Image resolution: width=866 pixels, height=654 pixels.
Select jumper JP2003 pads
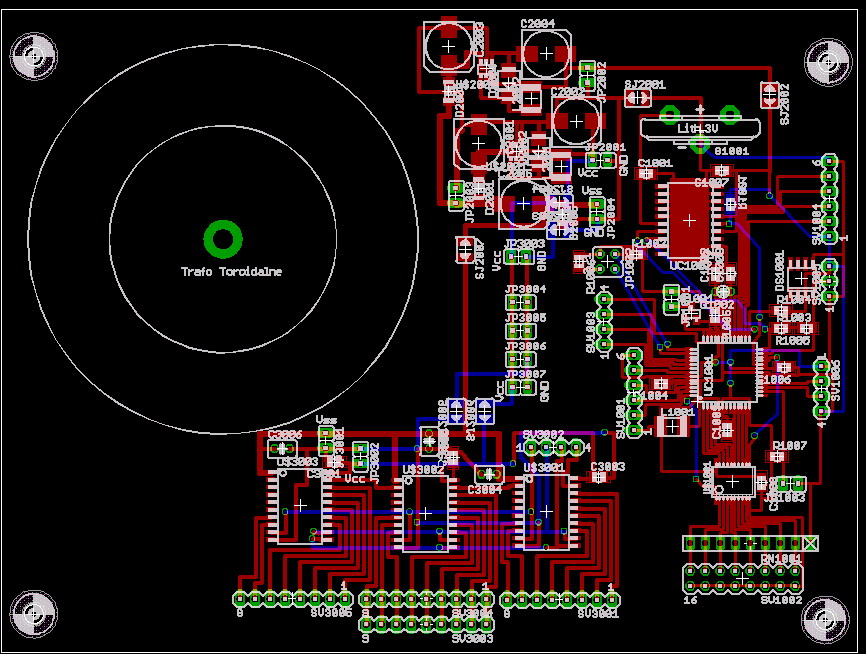(x=456, y=195)
